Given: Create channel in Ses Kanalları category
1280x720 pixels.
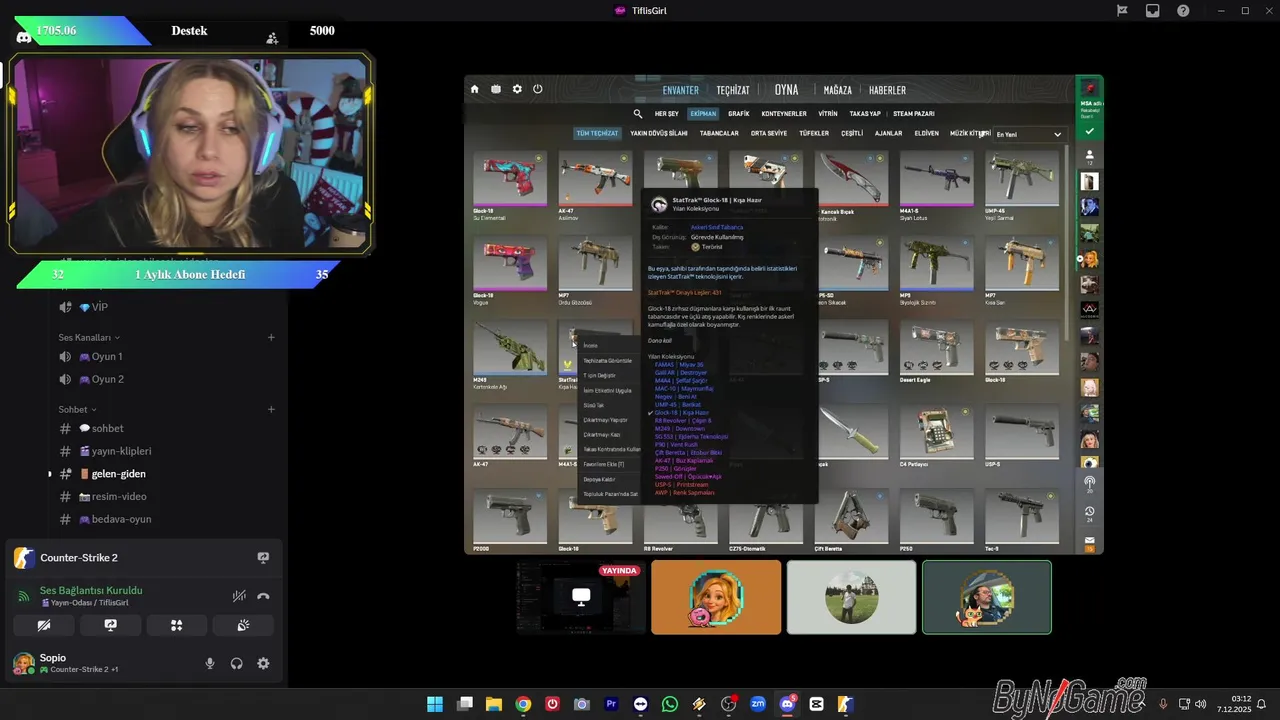Looking at the screenshot, I should click(271, 338).
